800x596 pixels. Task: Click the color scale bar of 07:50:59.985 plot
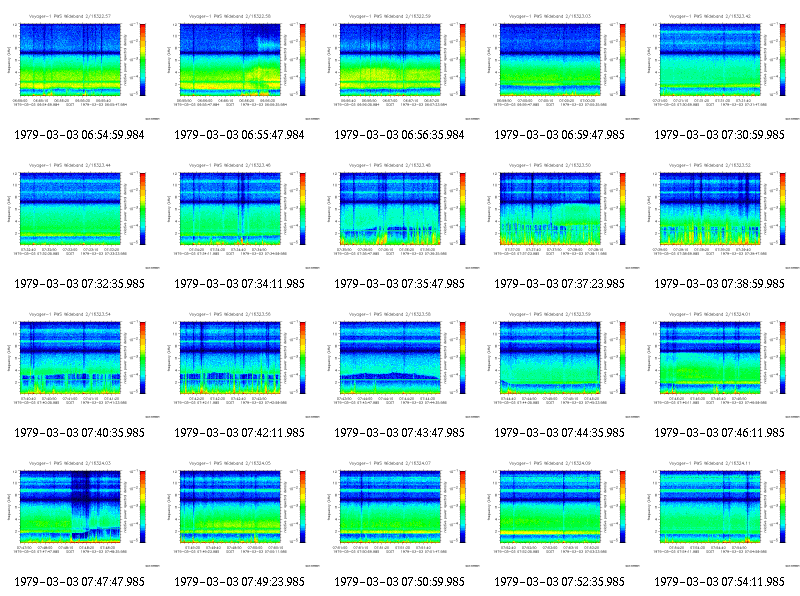[x=462, y=507]
